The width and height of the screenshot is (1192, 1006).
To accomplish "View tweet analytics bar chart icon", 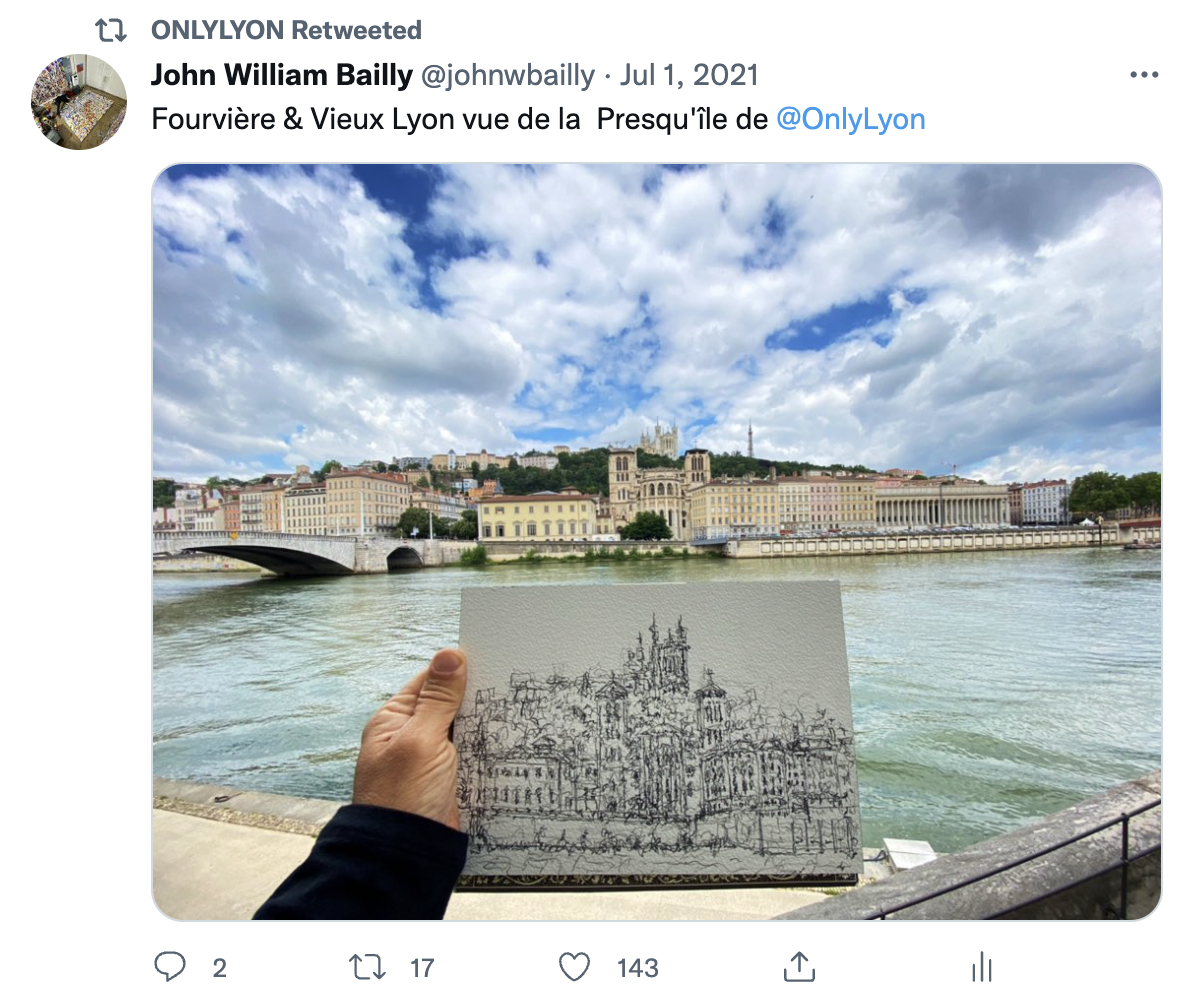I will point(982,967).
